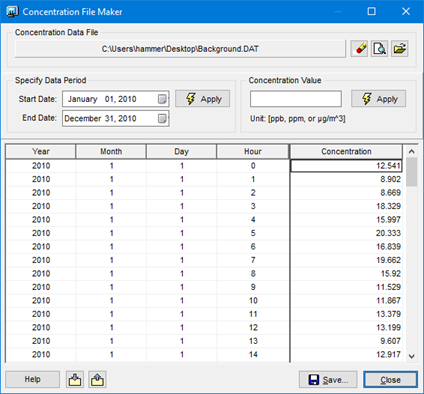Image resolution: width=424 pixels, height=394 pixels.
Task: Select the concentration cell showing 18.329
Action: coord(346,206)
